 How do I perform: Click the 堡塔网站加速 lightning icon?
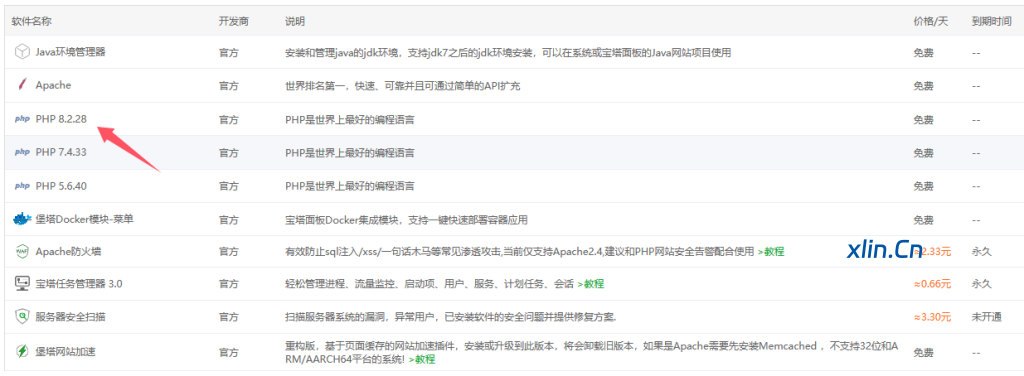tap(22, 351)
